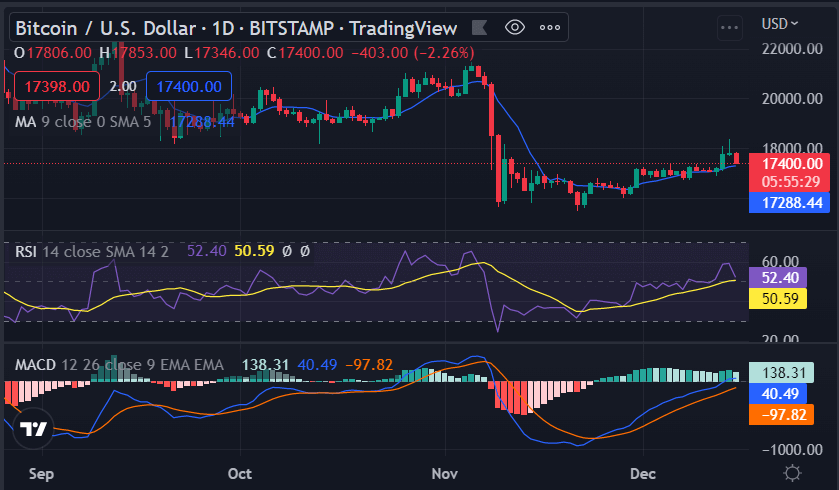Click the 05:55:29 bar countdown timer
839x490 pixels.
tap(790, 182)
